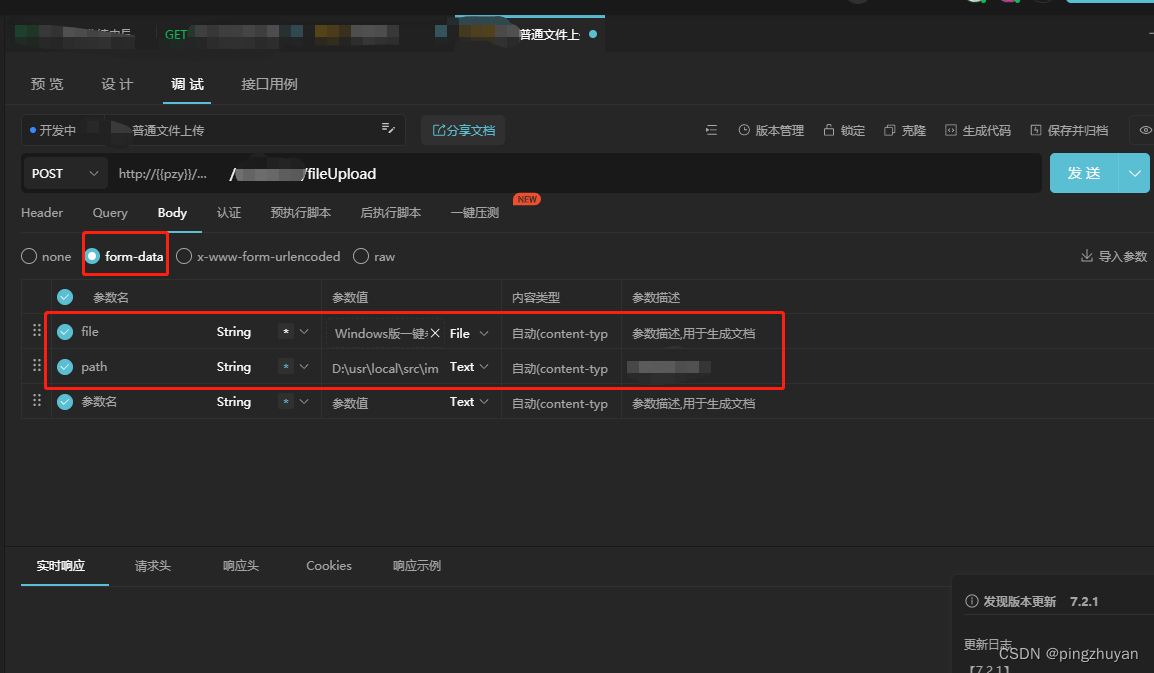
Task: Toggle the required asterisk on the empty row
Action: (x=286, y=401)
